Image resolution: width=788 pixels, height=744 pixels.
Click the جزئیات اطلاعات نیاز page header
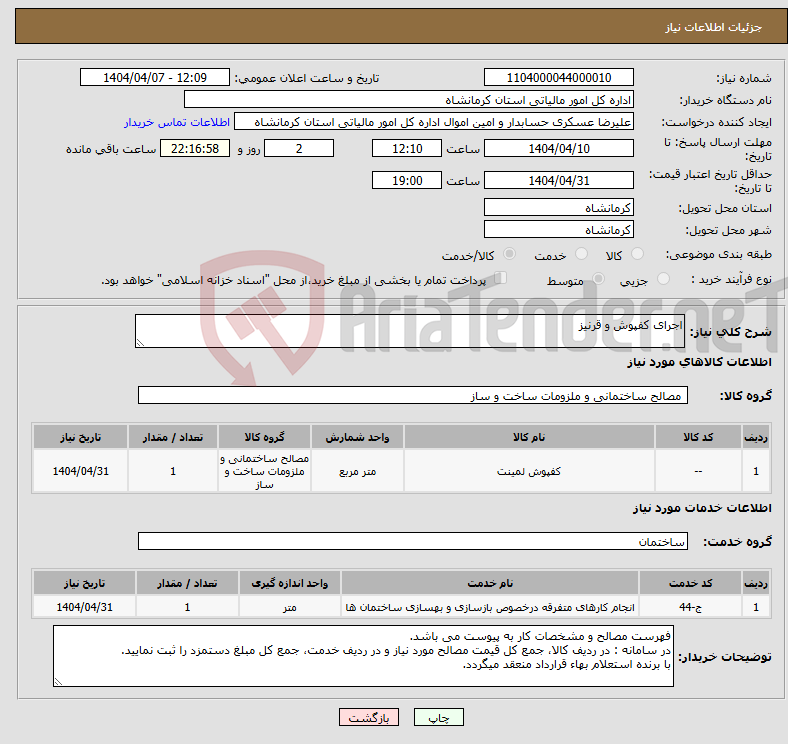pos(714,27)
